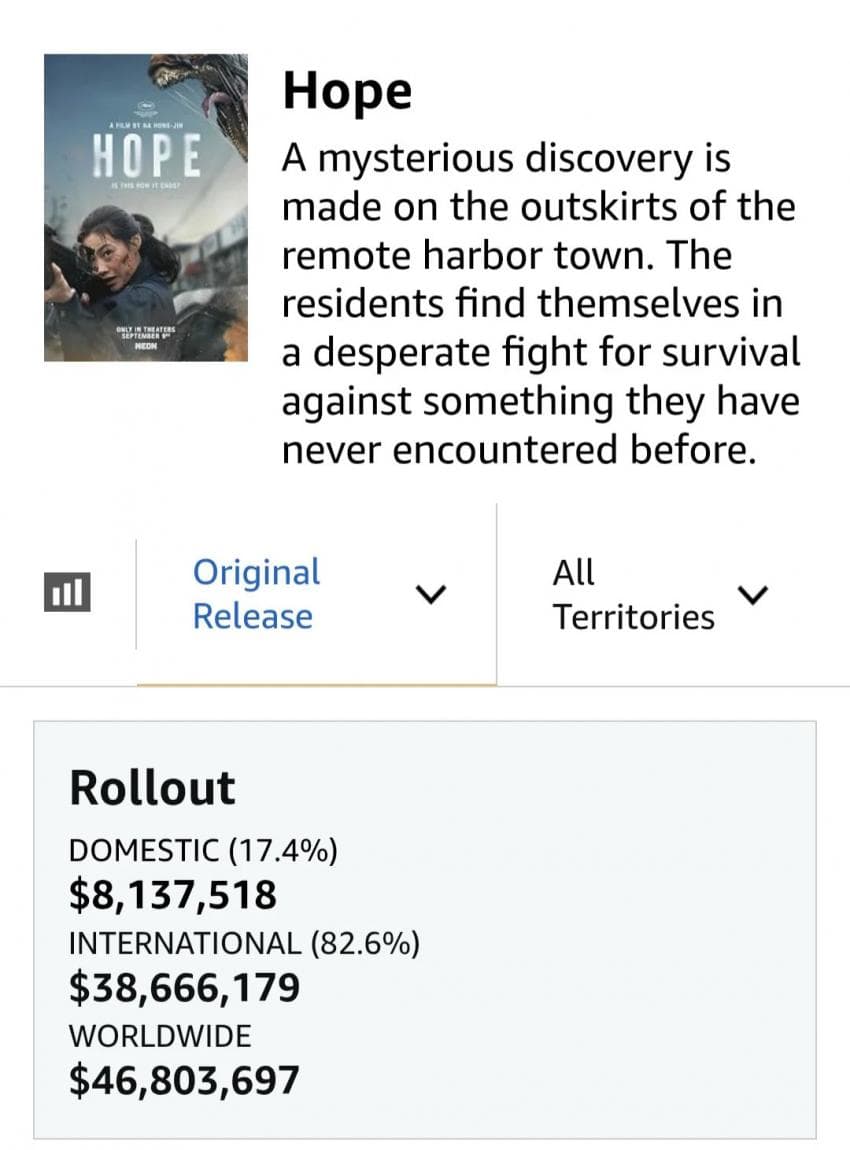Click the bar chart icon
Viewport: 850px width, 1150px height.
pyautogui.click(x=67, y=593)
